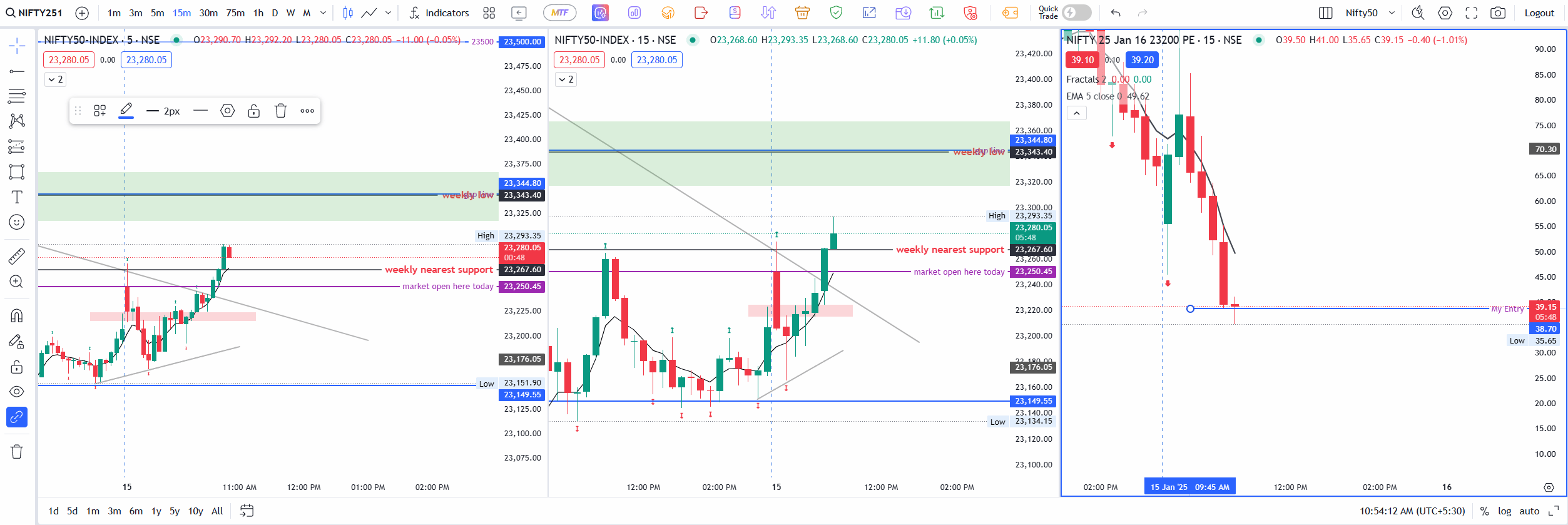Viewport: 1568px width, 525px height.
Task: Open chart settings hexagon icon
Action: pos(1445,13)
